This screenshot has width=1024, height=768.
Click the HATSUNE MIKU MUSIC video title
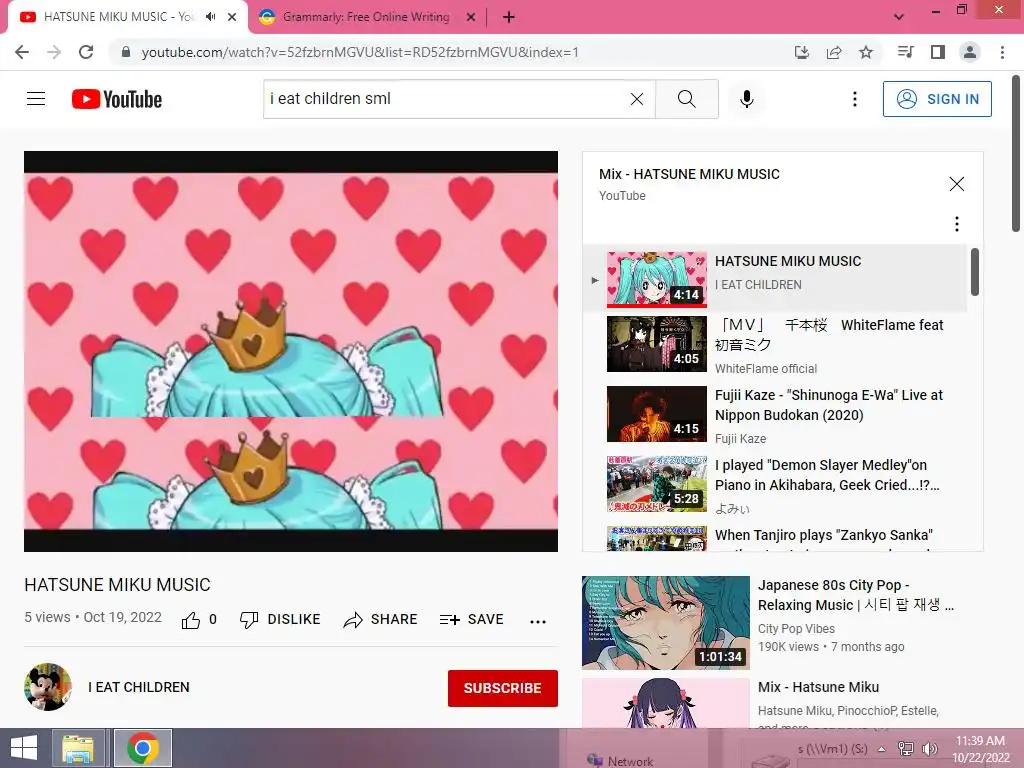tap(118, 585)
